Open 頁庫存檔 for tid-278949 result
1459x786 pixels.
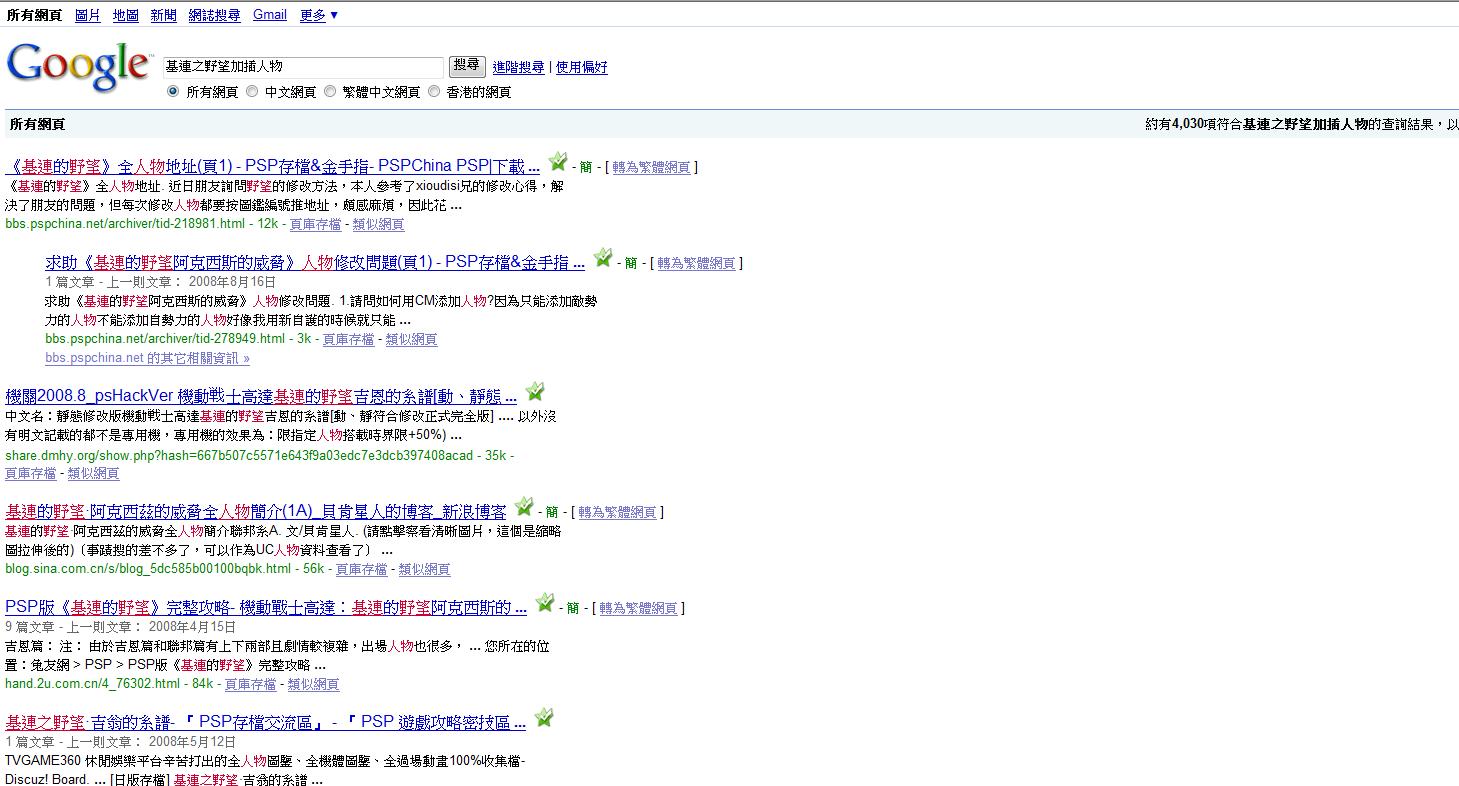click(x=348, y=339)
